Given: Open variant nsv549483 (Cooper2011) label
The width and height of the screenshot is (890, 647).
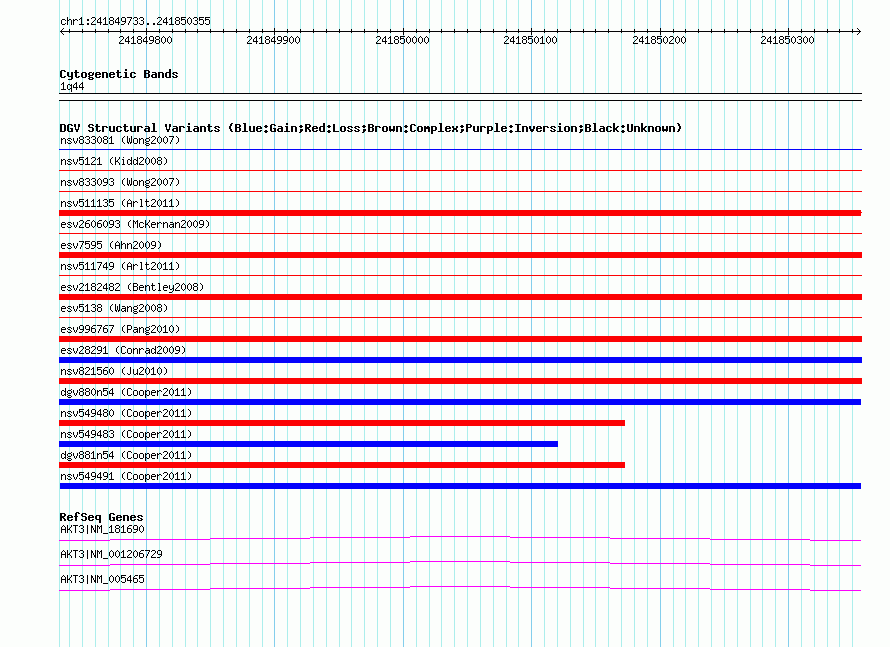Looking at the screenshot, I should tap(126, 434).
